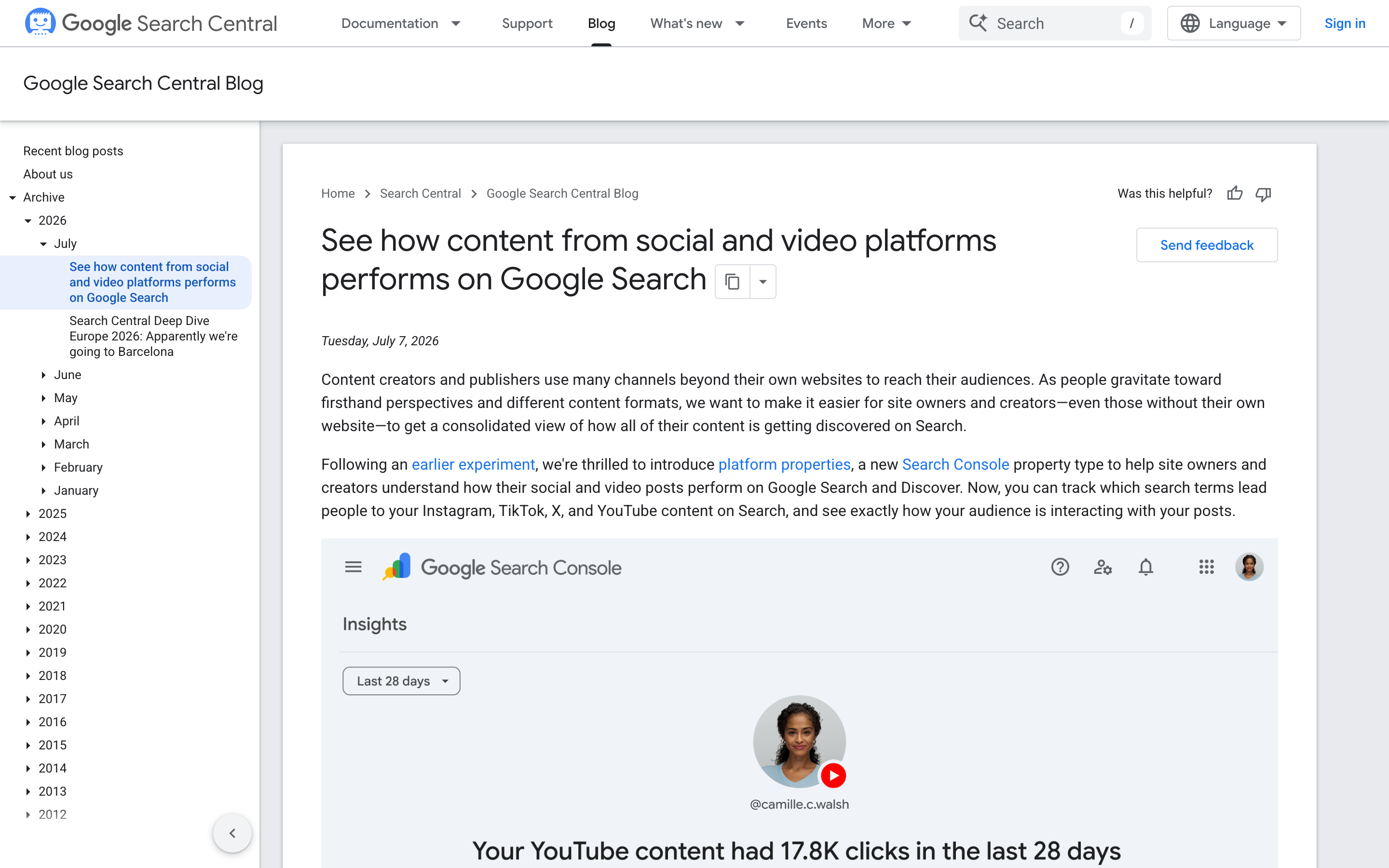Open the More dropdown menu
This screenshot has height=868, width=1389.
tap(887, 23)
